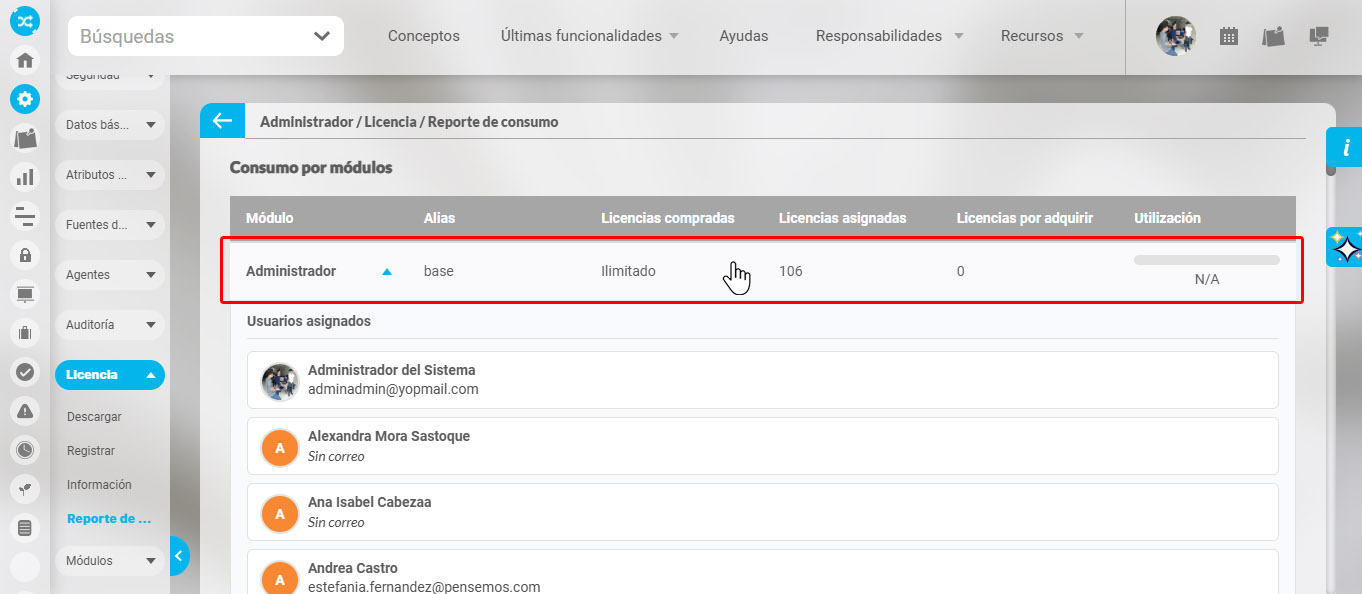The width and height of the screenshot is (1362, 594).
Task: Open the bar chart statistics icon
Action: click(25, 177)
